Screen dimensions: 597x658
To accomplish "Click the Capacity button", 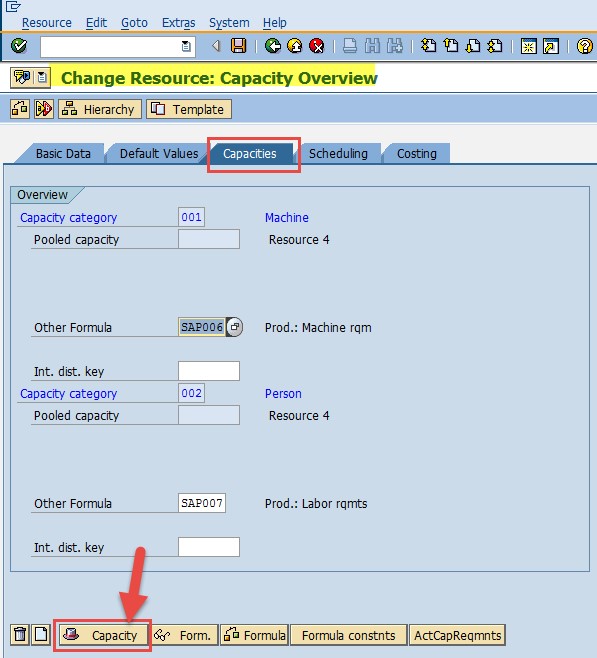I will click(x=104, y=635).
